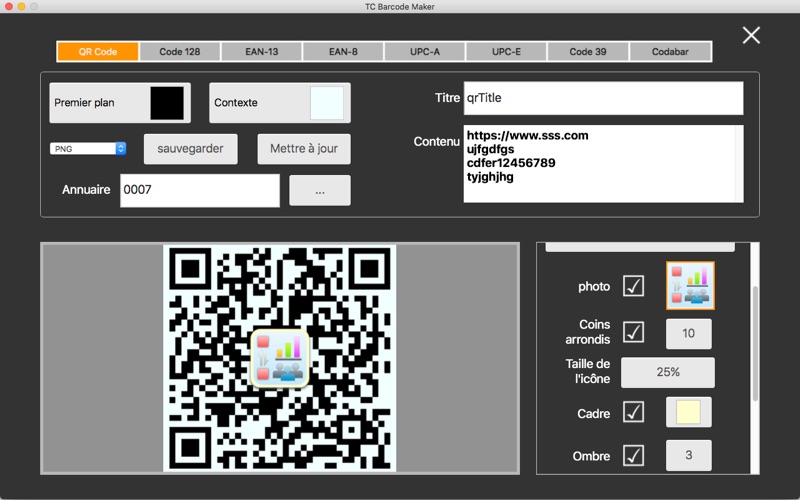This screenshot has width=800, height=500.
Task: Pick the black Premier plan color swatch
Action: click(x=167, y=103)
